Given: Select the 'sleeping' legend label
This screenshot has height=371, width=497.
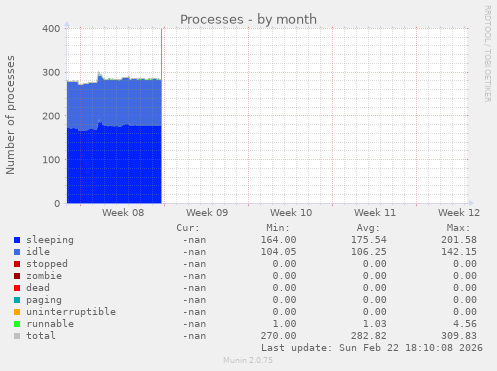Looking at the screenshot, I should (x=50, y=240).
